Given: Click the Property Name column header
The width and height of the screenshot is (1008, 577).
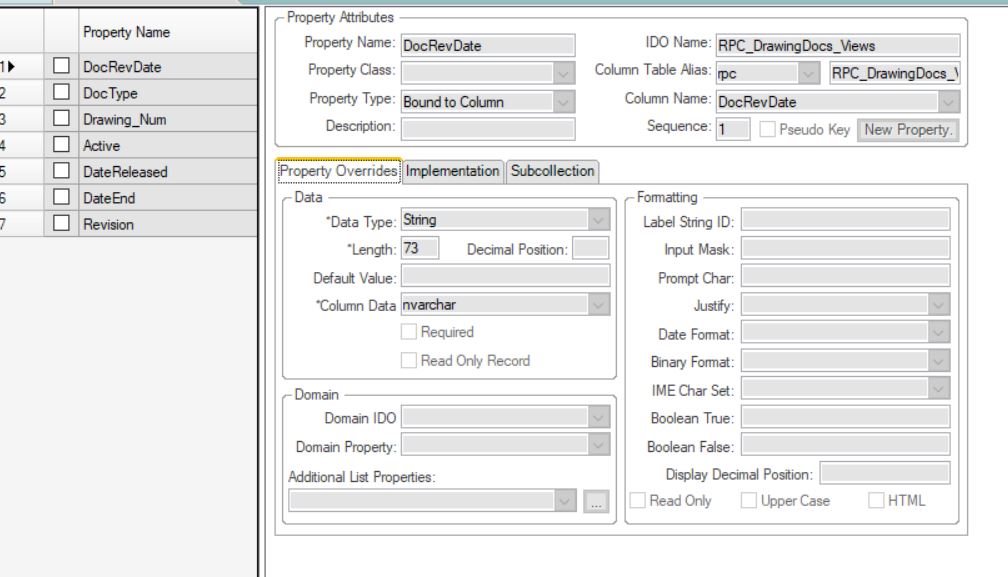Looking at the screenshot, I should coord(168,31).
